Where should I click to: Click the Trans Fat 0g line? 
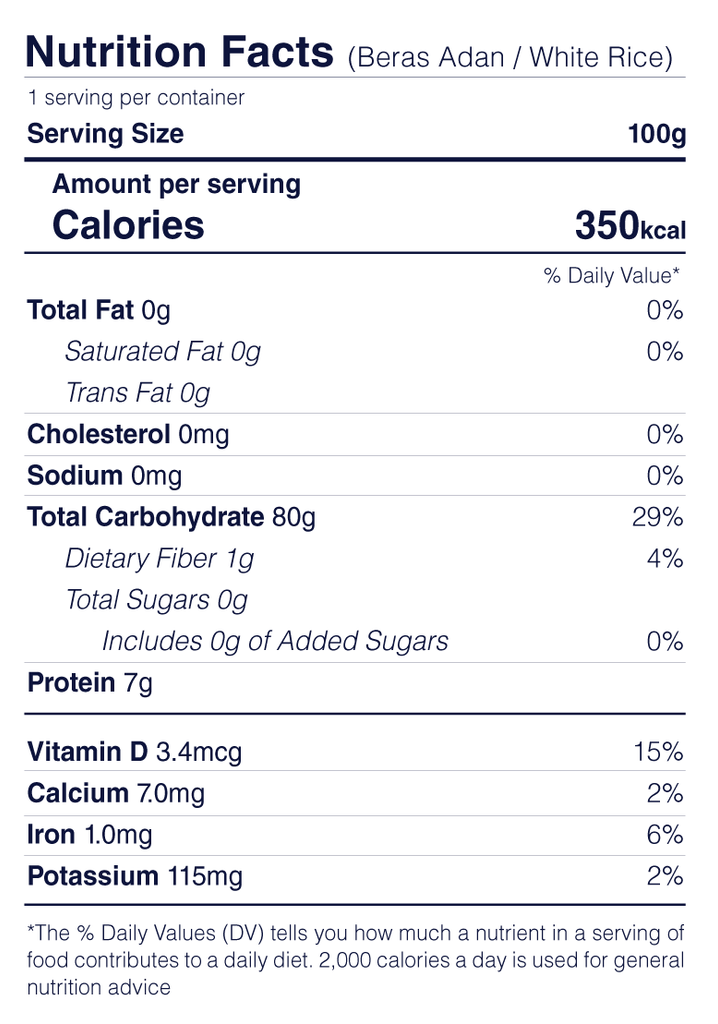[137, 393]
